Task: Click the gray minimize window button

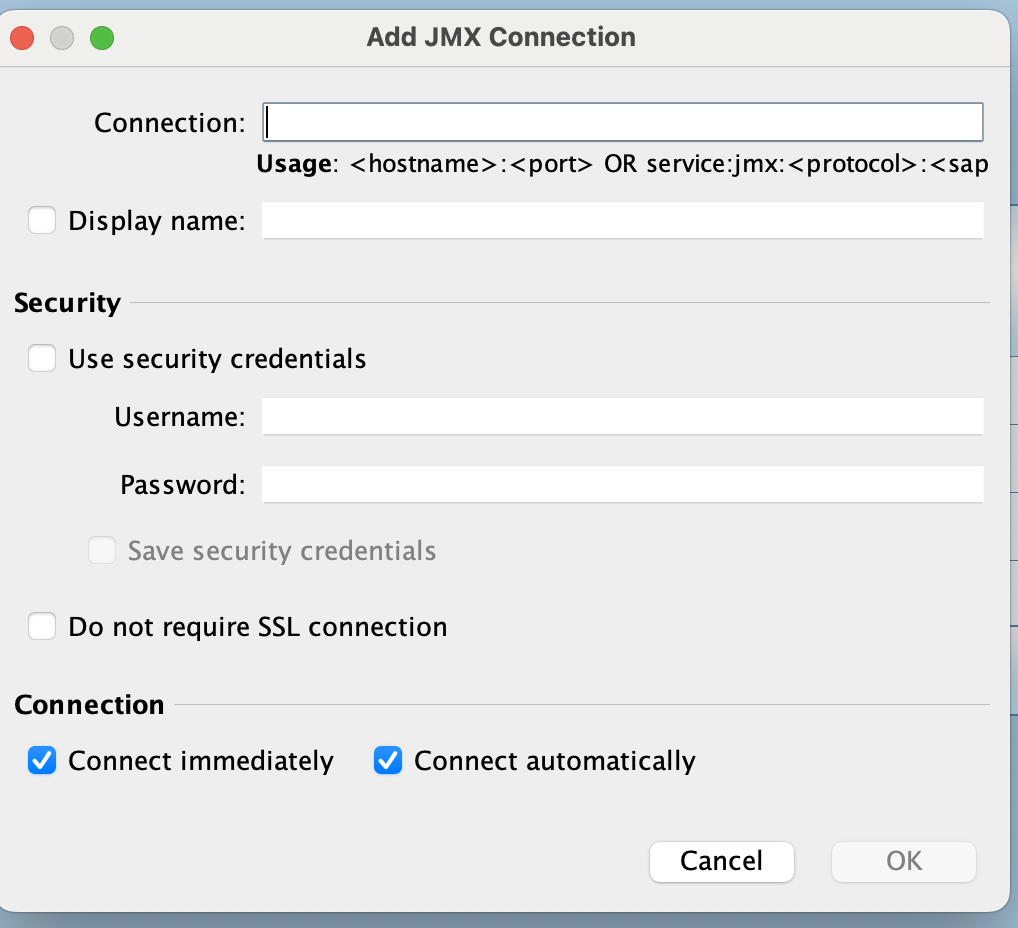Action: tap(62, 38)
